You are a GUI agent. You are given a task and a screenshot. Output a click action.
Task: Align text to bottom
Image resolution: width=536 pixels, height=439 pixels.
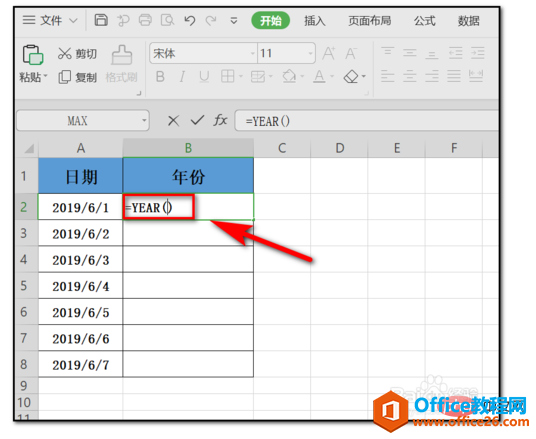(432, 54)
